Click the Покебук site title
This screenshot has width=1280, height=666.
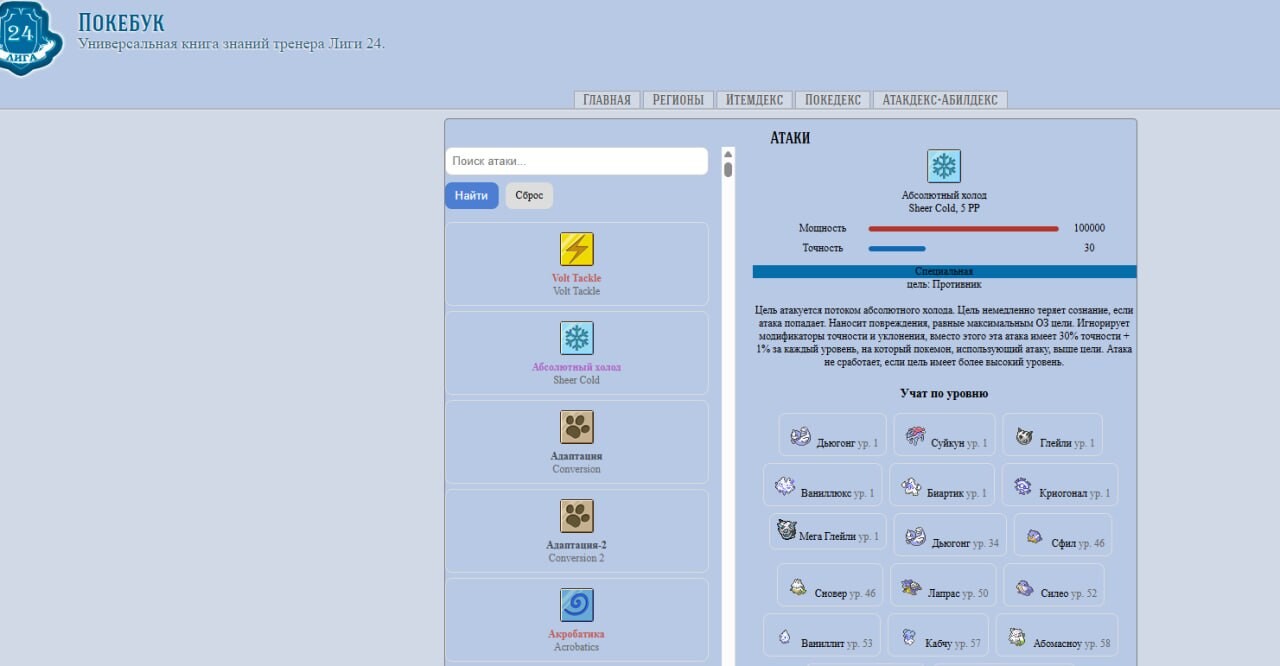tap(121, 22)
